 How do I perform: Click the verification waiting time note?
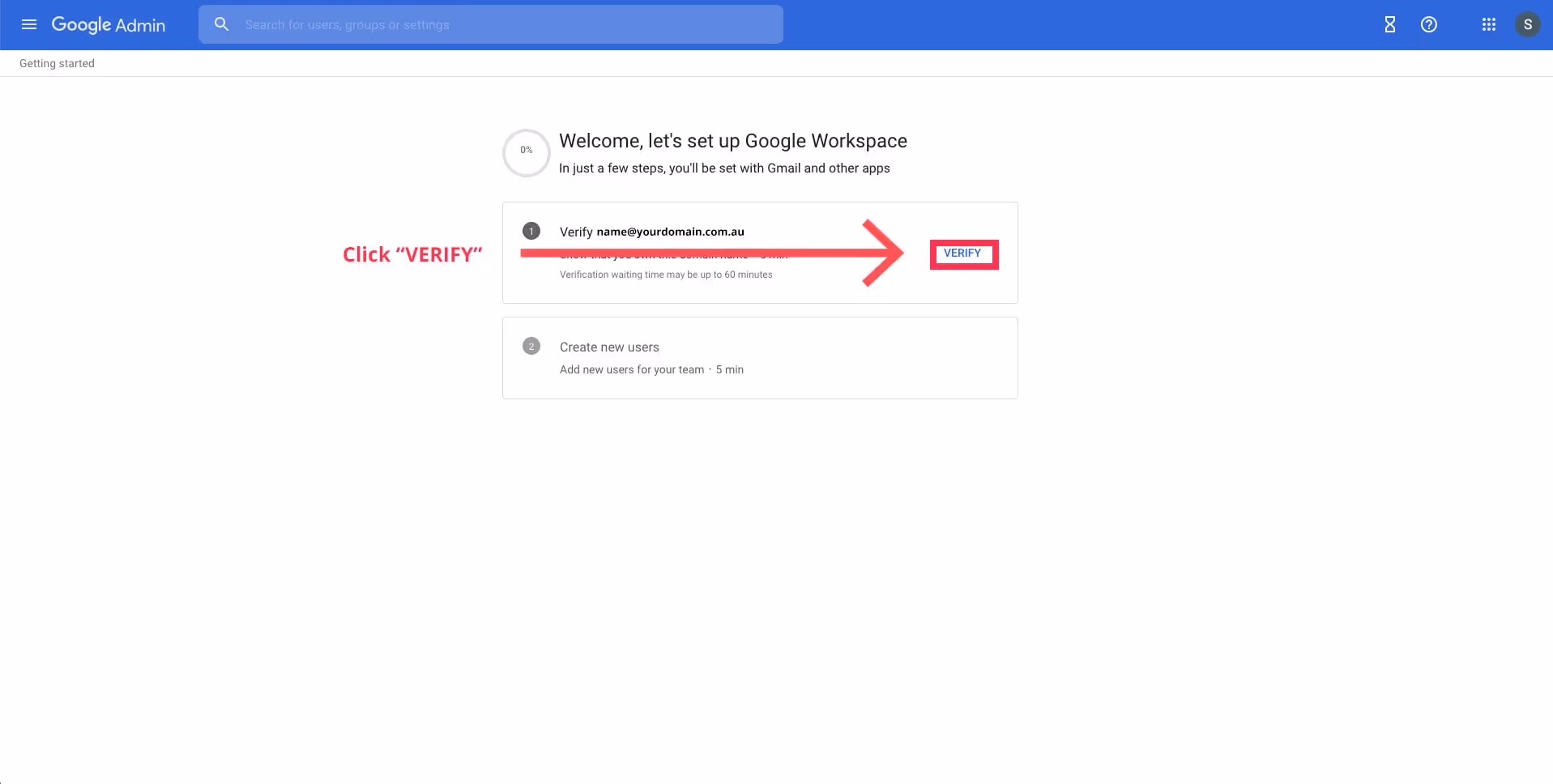[666, 275]
